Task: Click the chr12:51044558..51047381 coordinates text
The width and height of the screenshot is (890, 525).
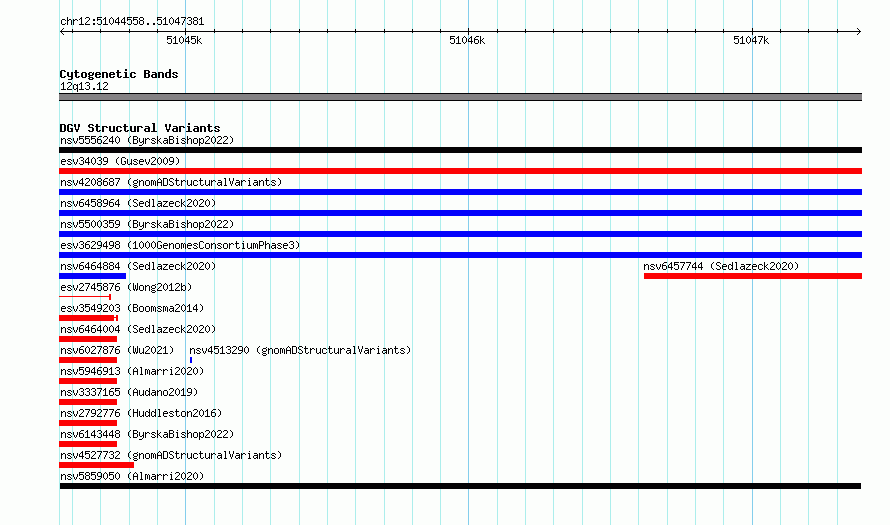Action: (132, 22)
